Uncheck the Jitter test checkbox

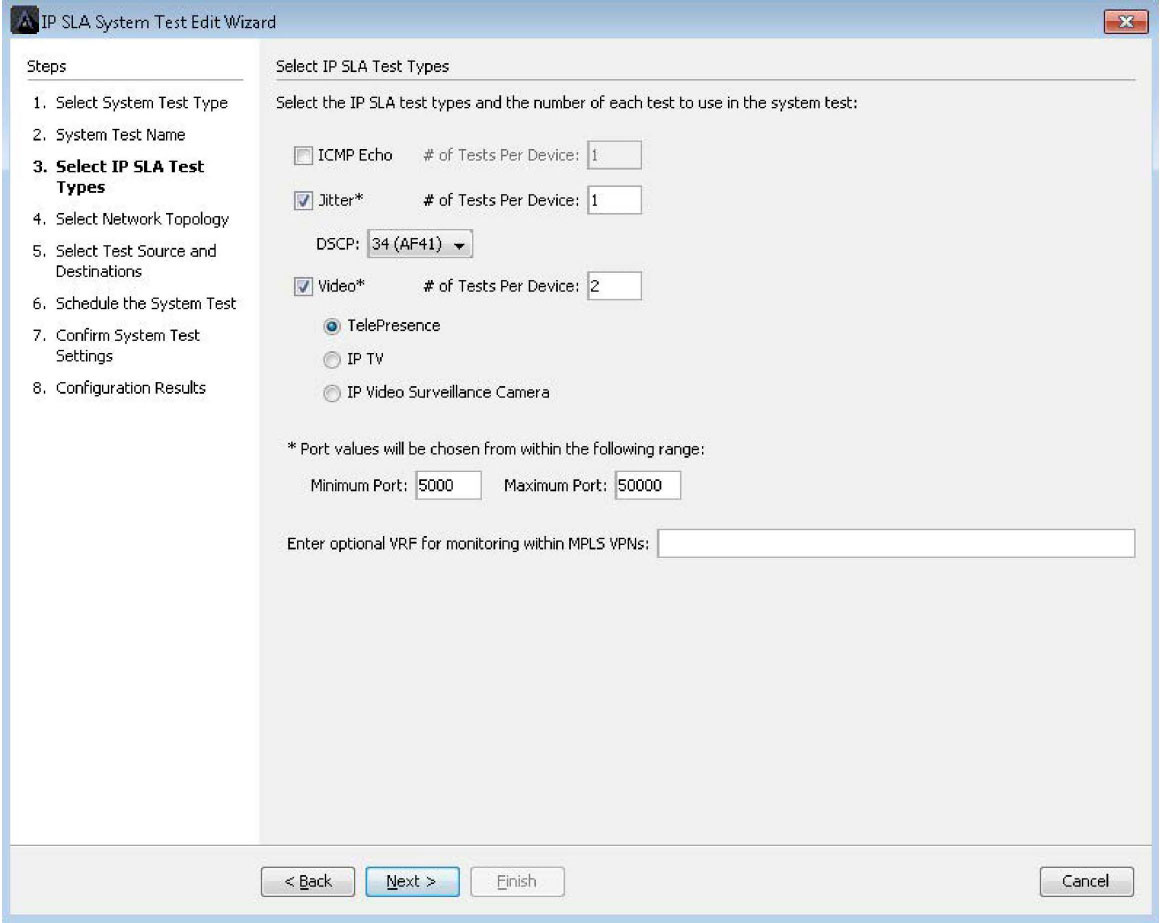point(302,200)
